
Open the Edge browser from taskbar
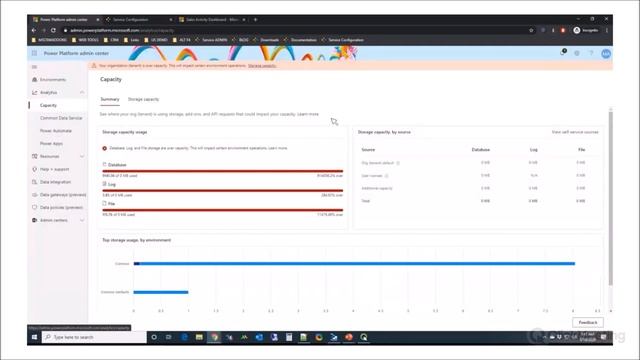point(184,337)
